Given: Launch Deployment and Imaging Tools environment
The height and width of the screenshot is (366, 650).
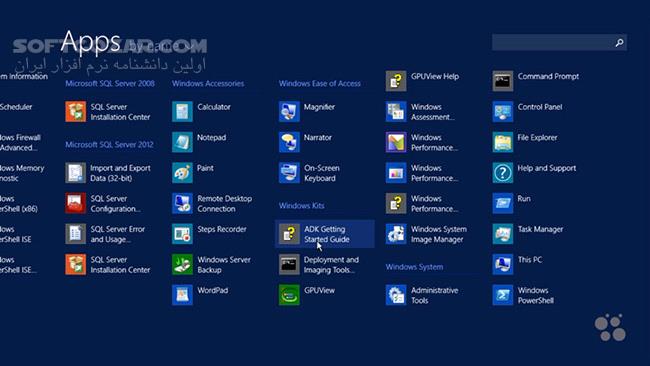Looking at the screenshot, I should click(320, 265).
